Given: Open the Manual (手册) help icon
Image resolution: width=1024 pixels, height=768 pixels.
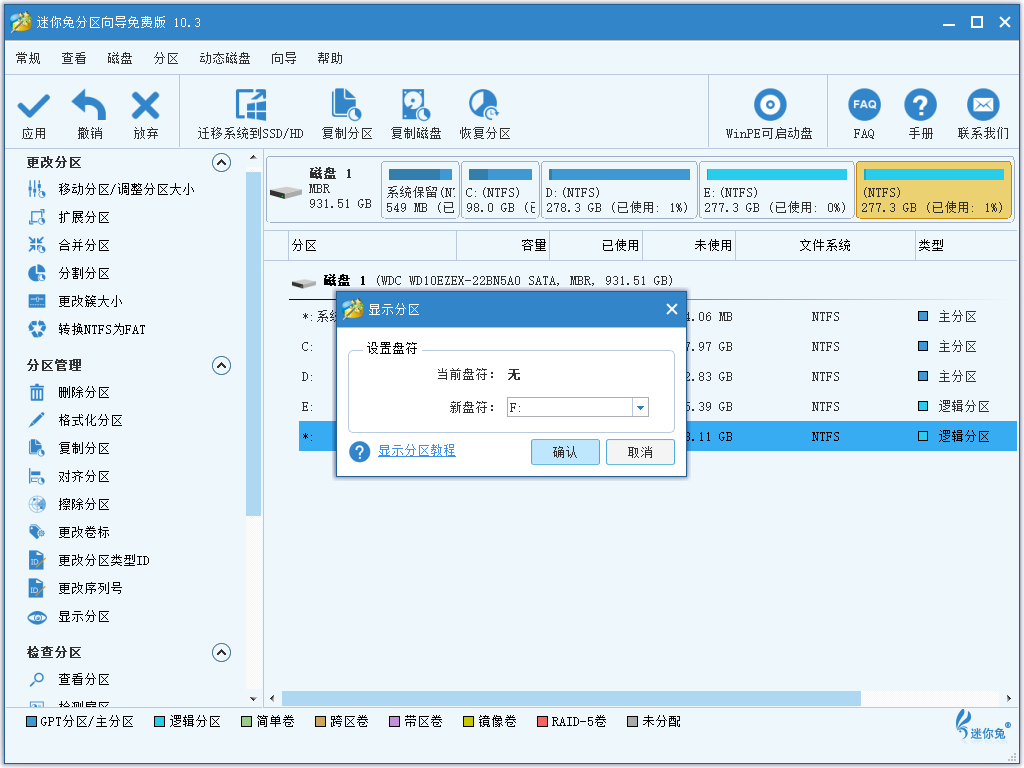Looking at the screenshot, I should pos(920,105).
